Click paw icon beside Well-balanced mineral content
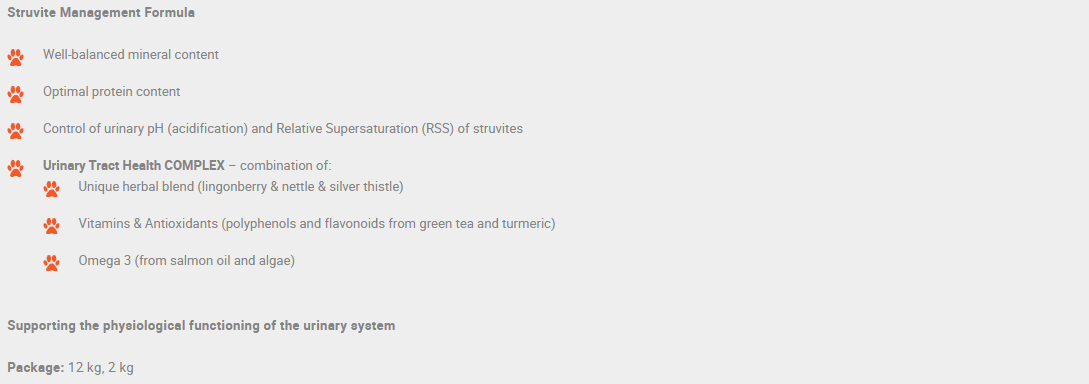Image resolution: width=1089 pixels, height=384 pixels. [15, 57]
